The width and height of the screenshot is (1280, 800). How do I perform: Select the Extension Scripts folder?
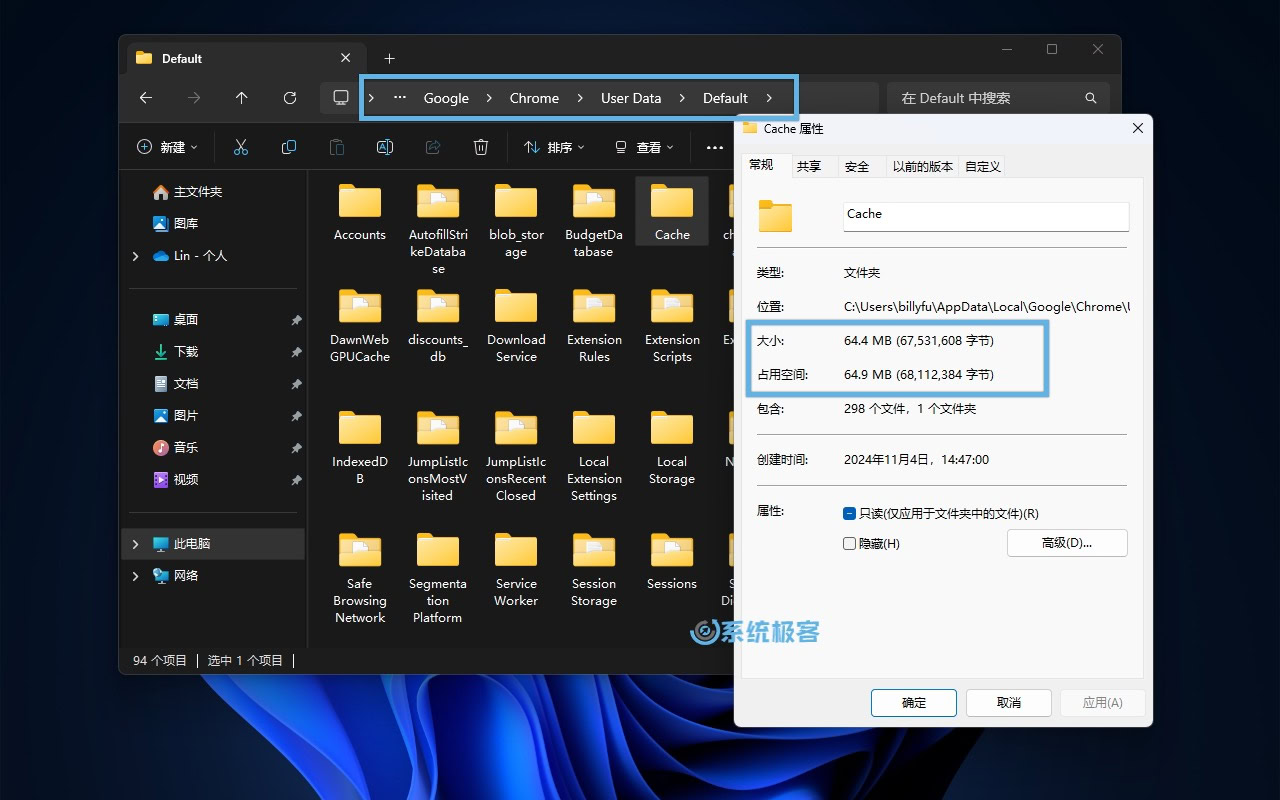[x=672, y=325]
